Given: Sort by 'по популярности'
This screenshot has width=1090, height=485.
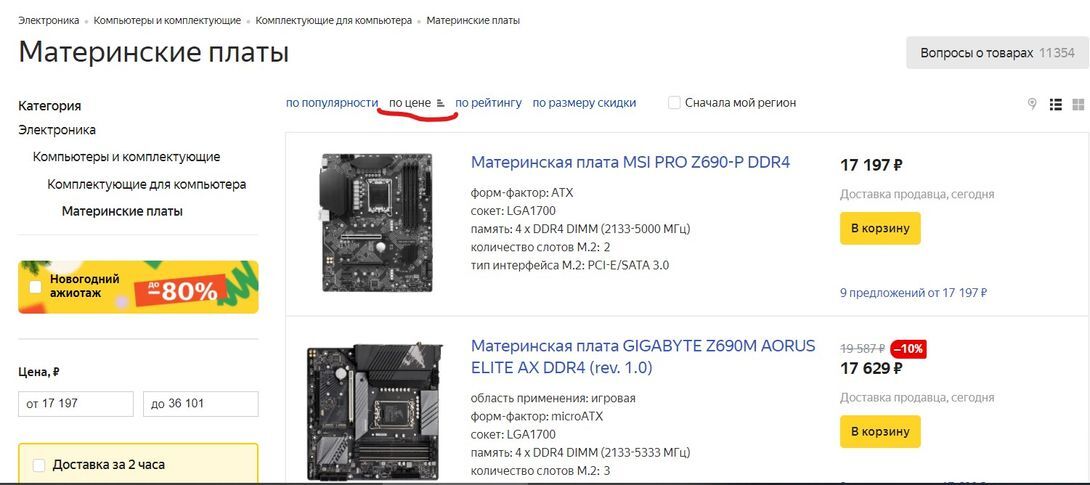Looking at the screenshot, I should [332, 103].
